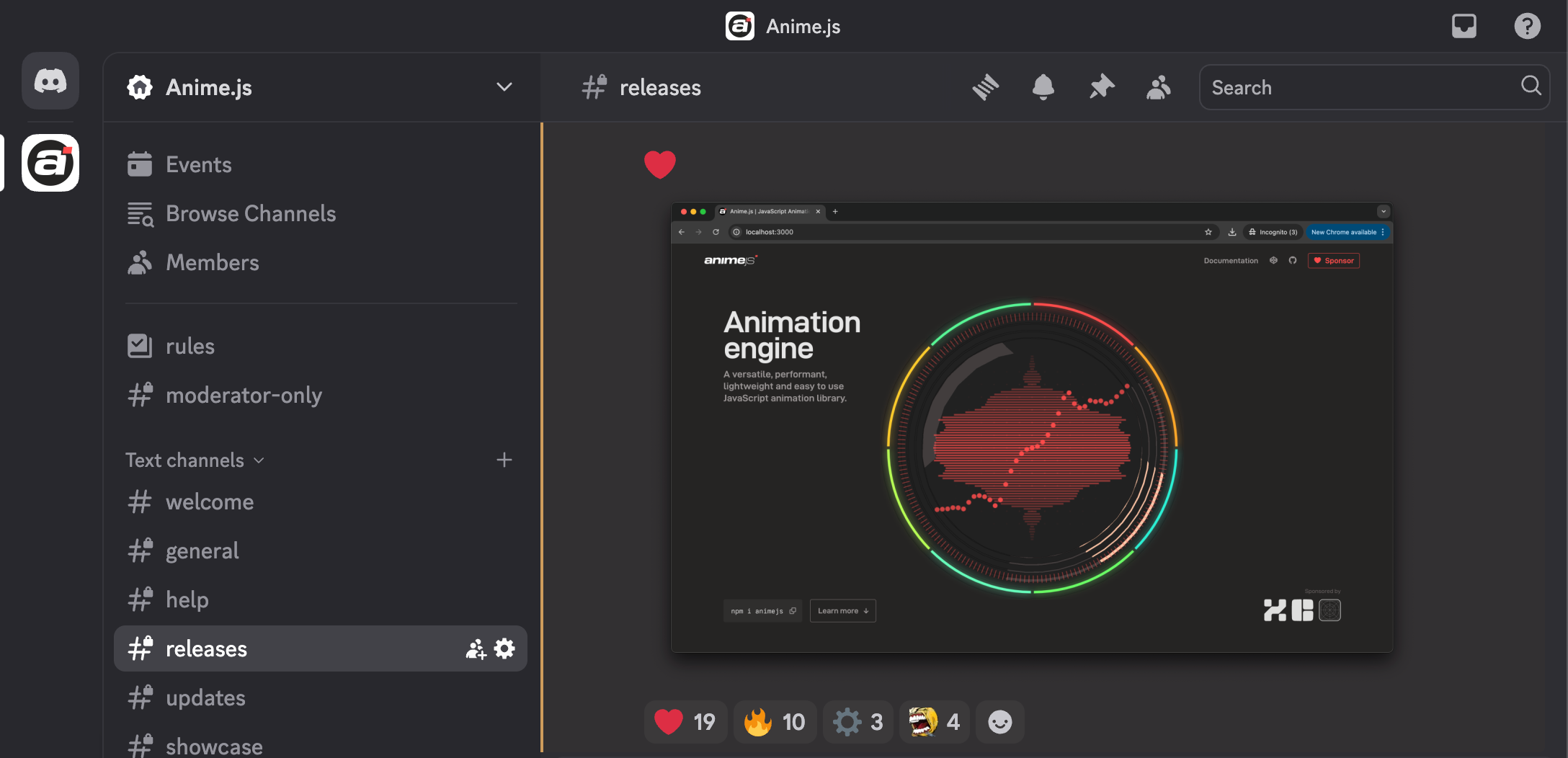Open the Events item
Viewport: 1568px width, 758px height.
click(321, 164)
